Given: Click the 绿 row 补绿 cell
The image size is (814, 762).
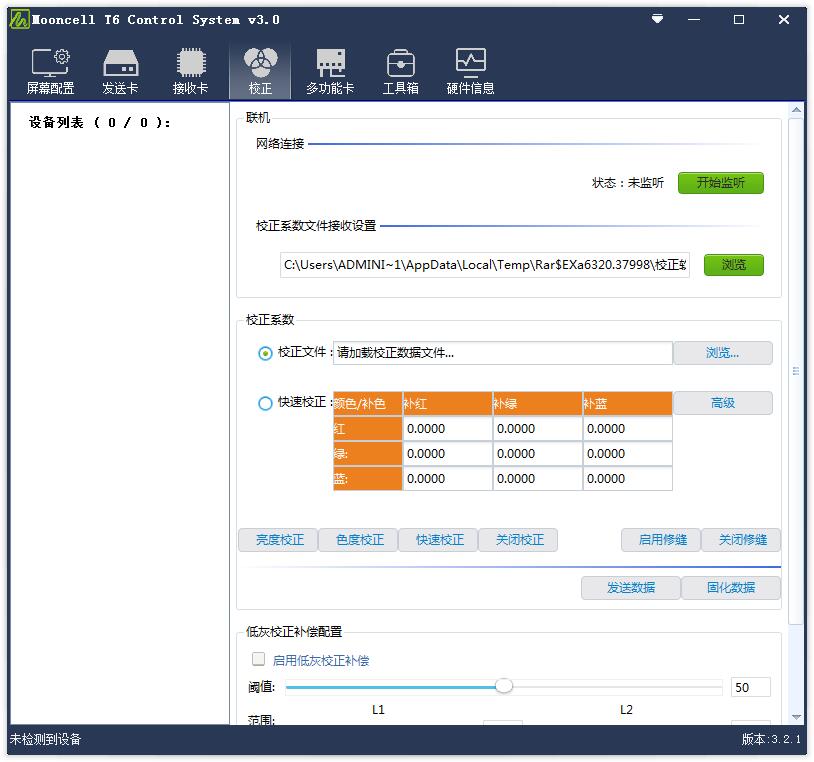Looking at the screenshot, I should 537,454.
